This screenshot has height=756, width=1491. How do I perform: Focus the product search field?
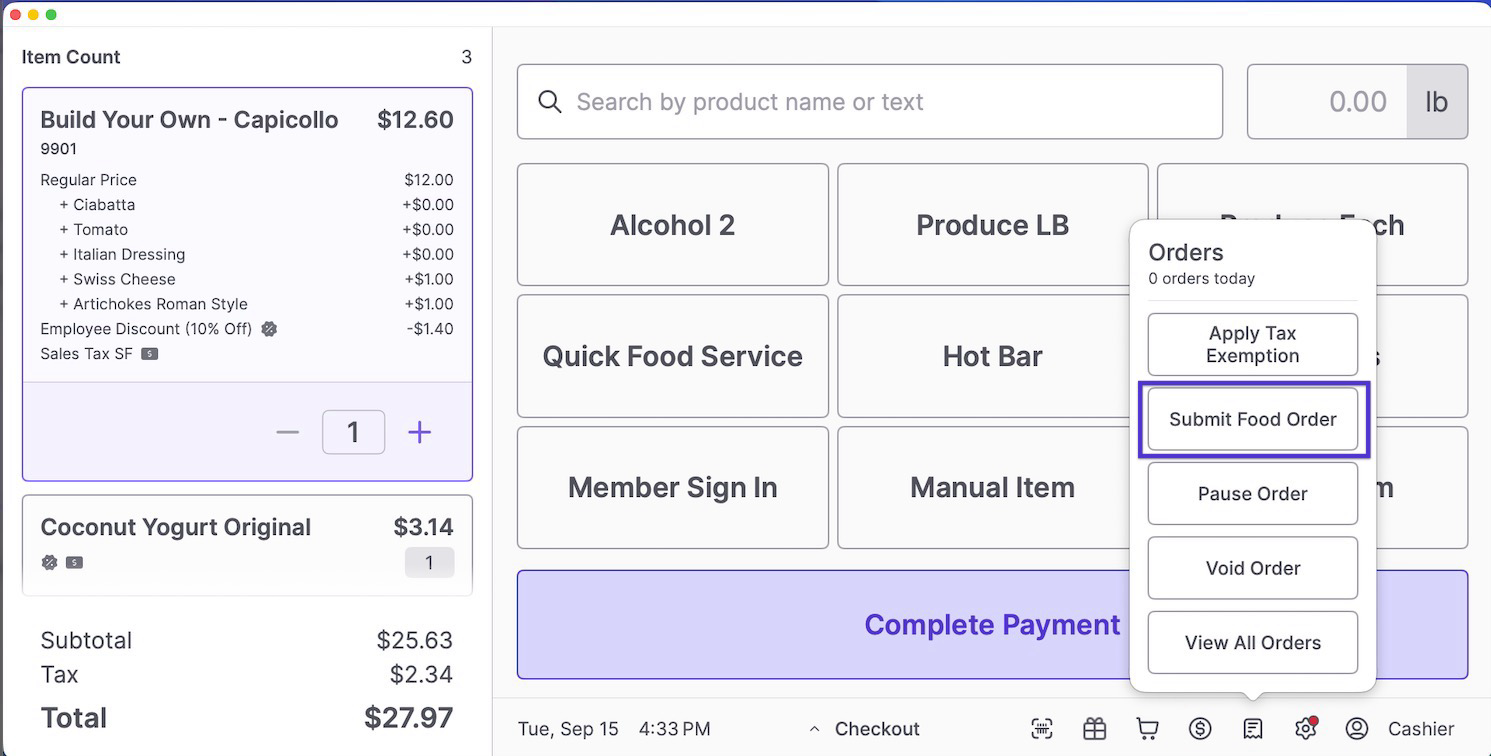870,102
